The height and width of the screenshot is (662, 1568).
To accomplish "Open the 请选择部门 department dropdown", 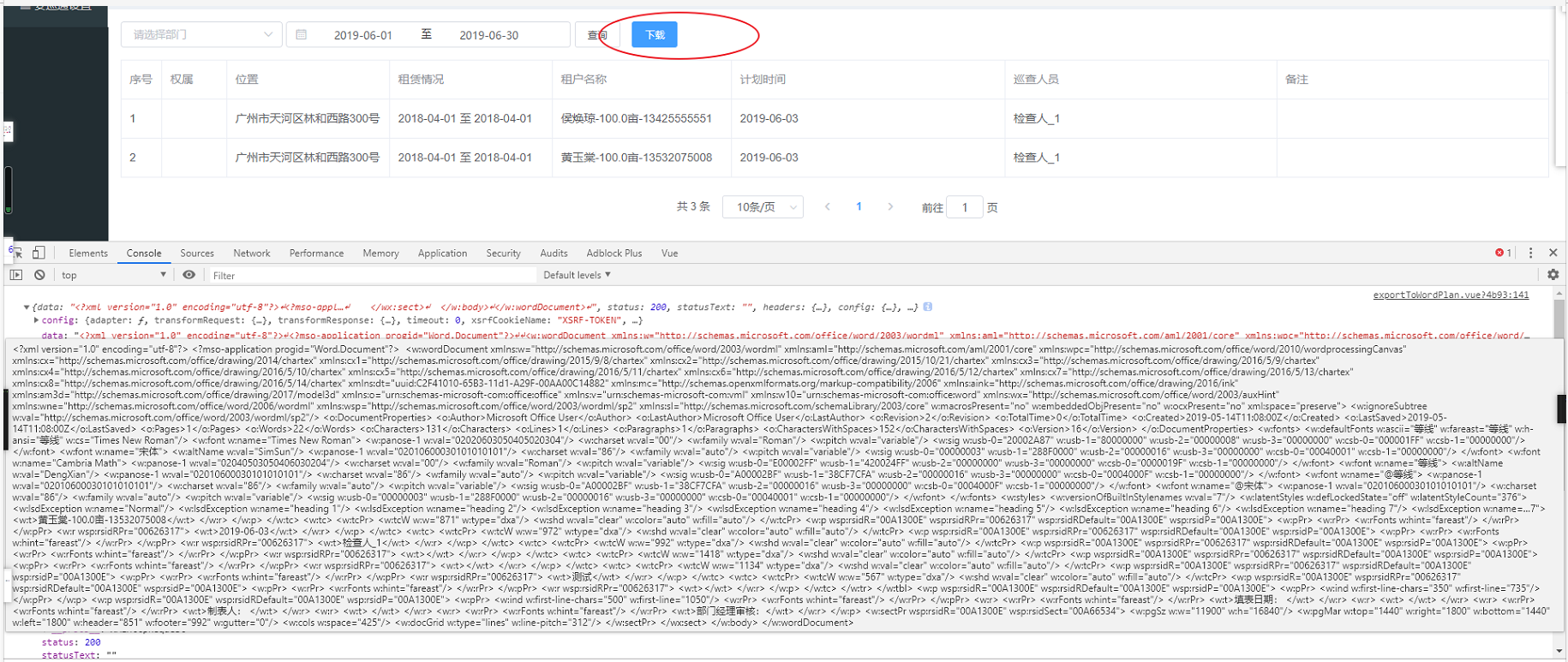I will click(201, 35).
